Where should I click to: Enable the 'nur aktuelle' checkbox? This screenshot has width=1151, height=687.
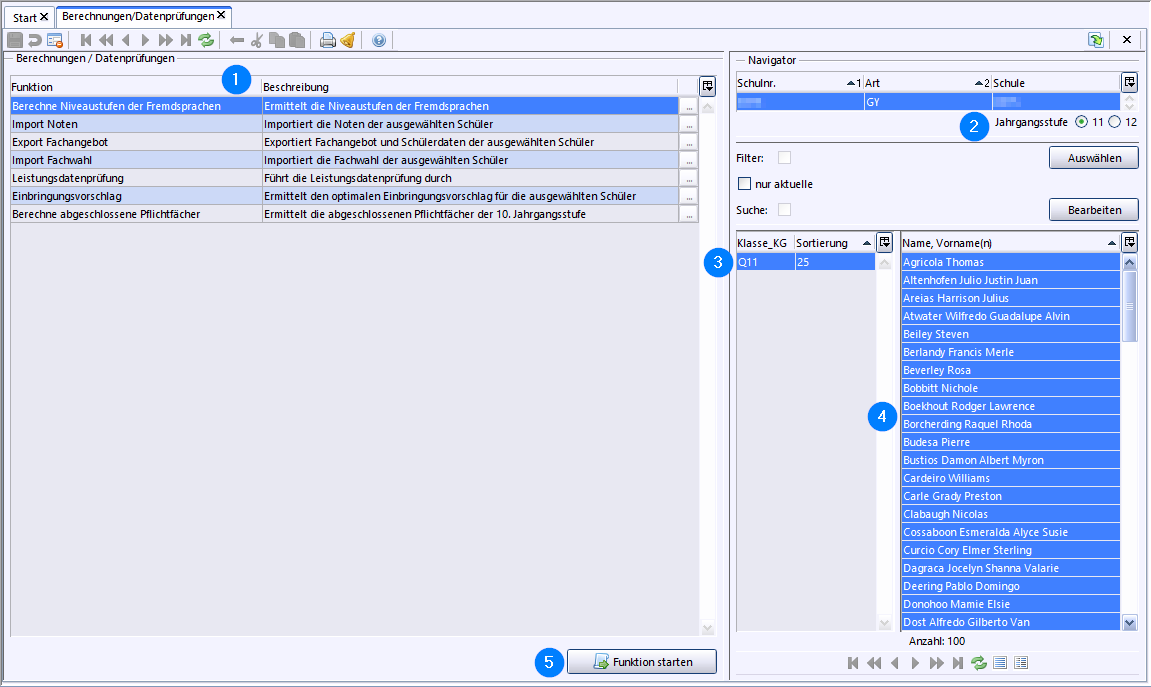pos(744,183)
